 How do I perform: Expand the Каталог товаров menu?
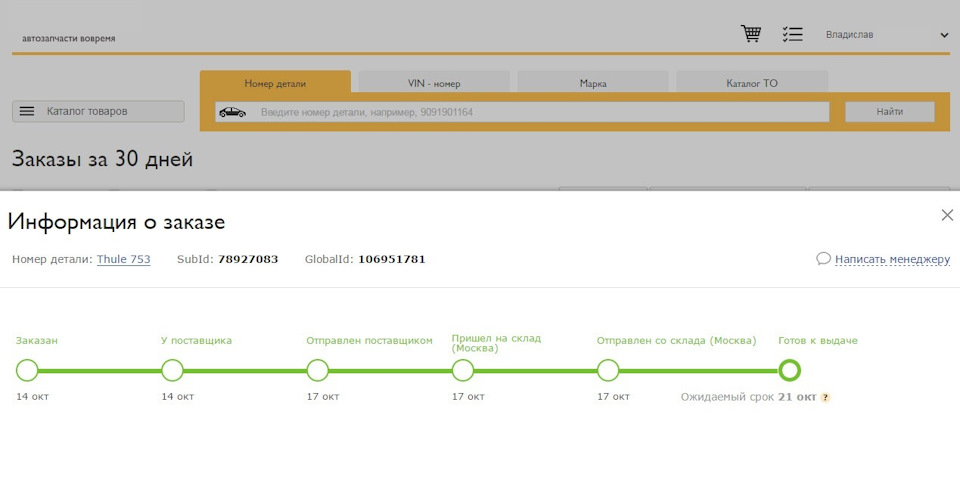click(x=98, y=111)
